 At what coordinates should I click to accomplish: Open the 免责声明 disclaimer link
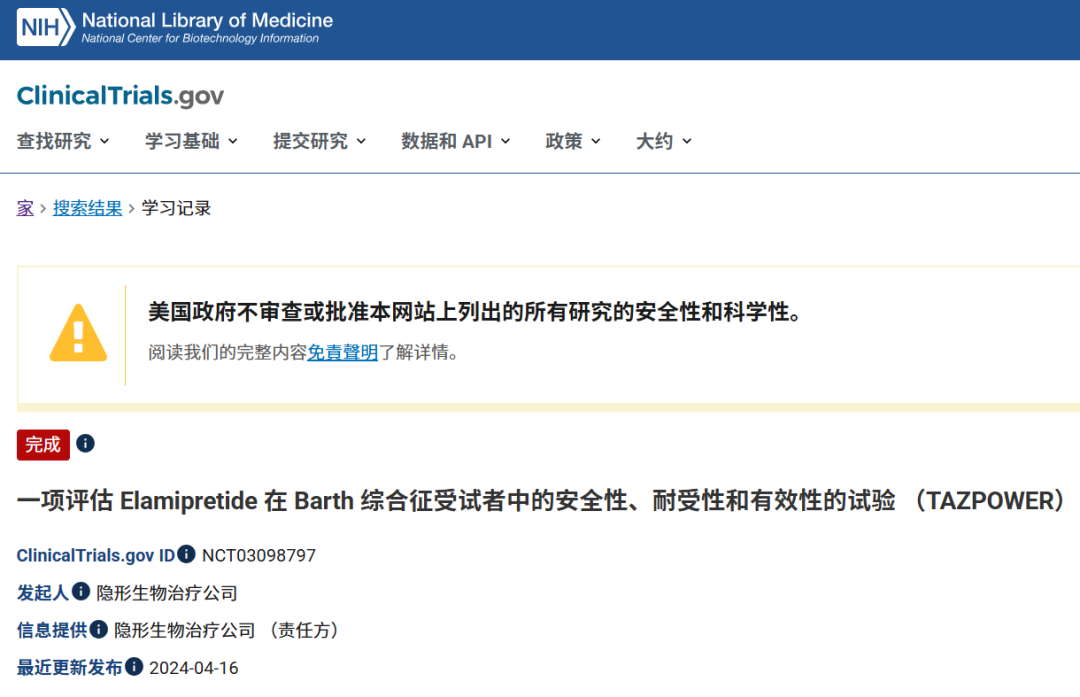[342, 353]
